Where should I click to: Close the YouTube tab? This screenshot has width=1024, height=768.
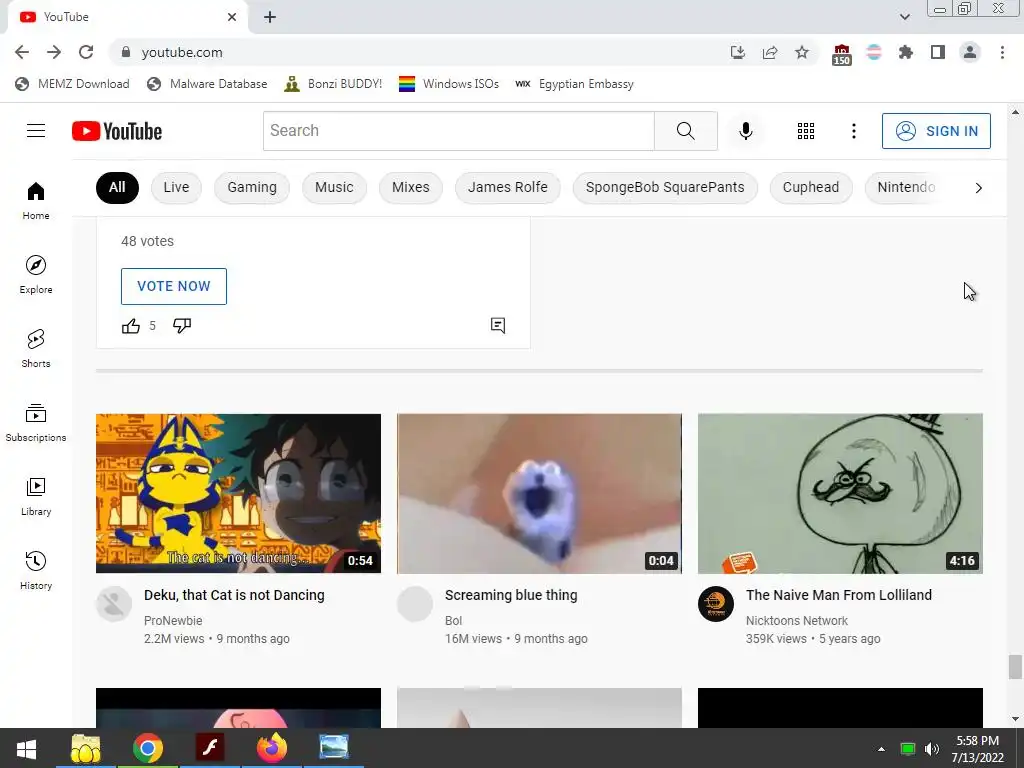point(232,17)
